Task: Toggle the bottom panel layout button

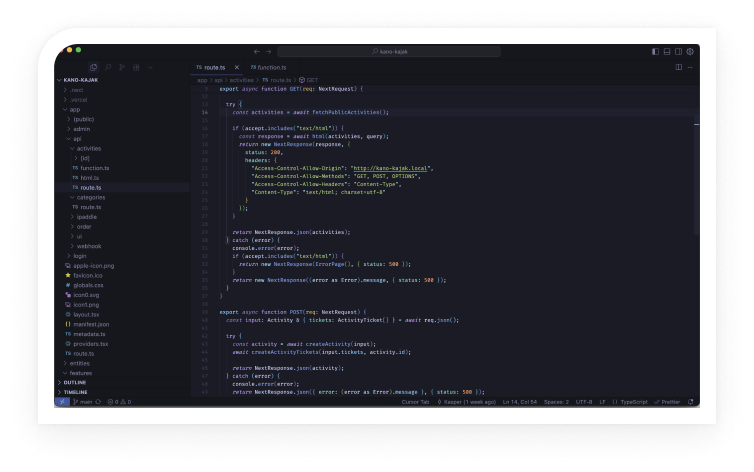Action: 667,51
